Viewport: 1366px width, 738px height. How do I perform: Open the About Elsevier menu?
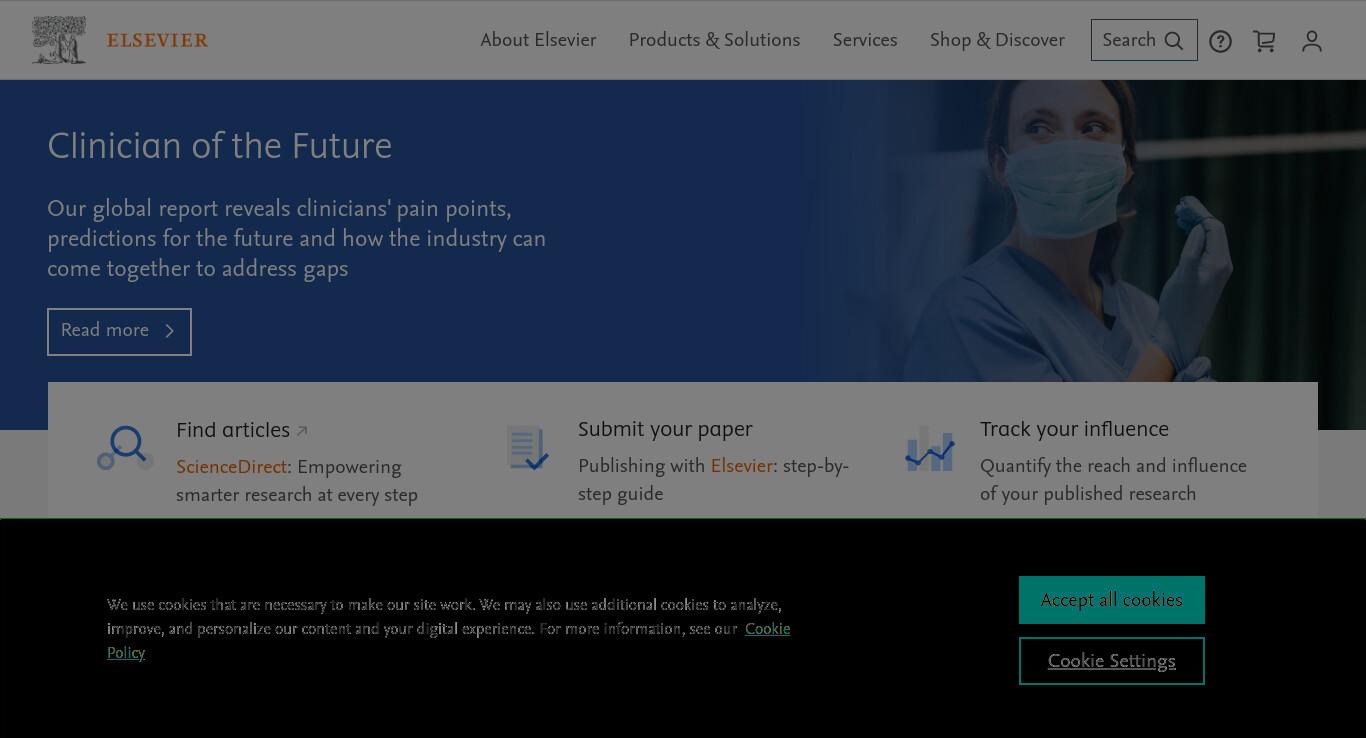[538, 40]
